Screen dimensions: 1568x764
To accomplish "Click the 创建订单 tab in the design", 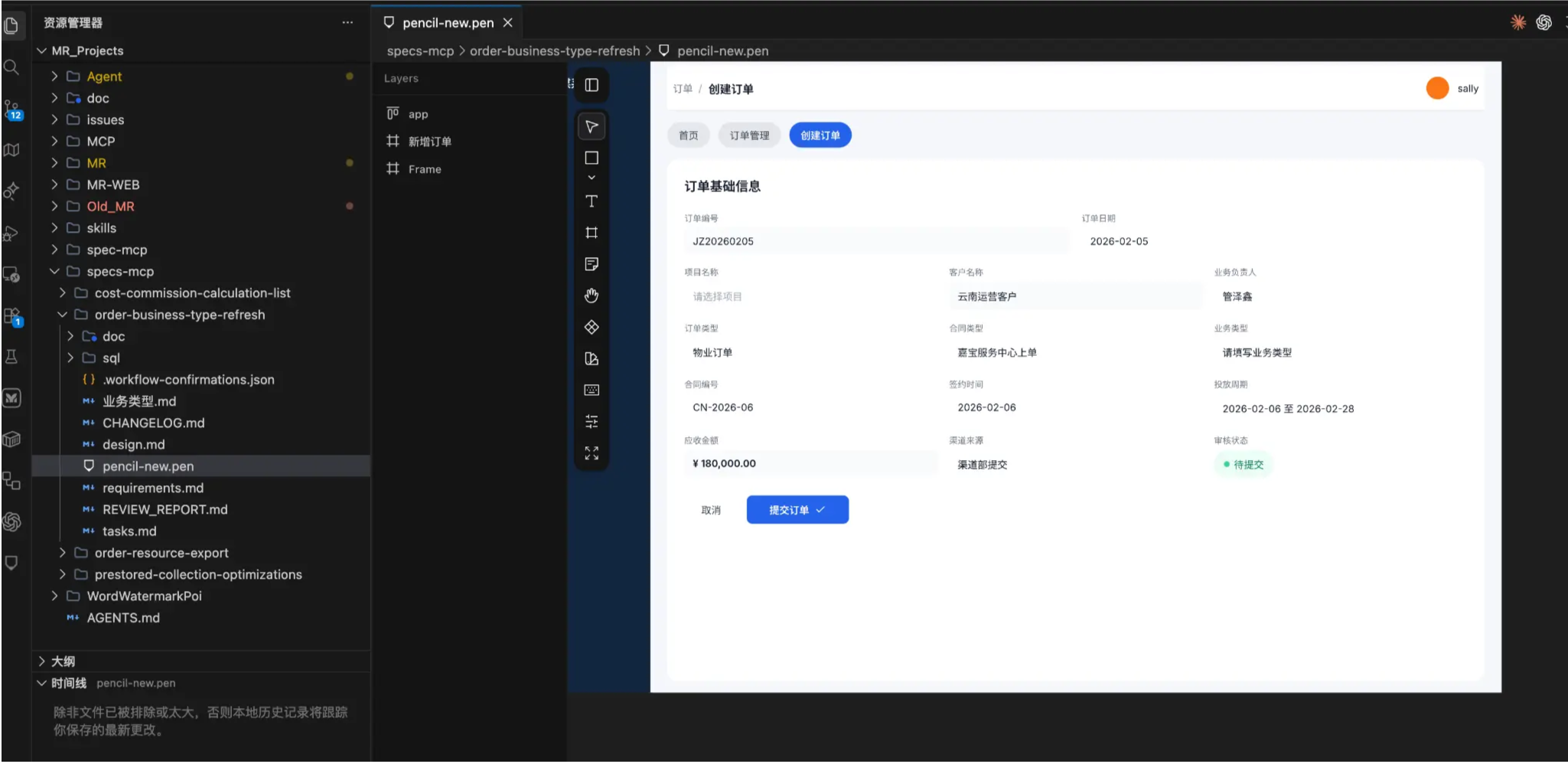I will click(820, 135).
